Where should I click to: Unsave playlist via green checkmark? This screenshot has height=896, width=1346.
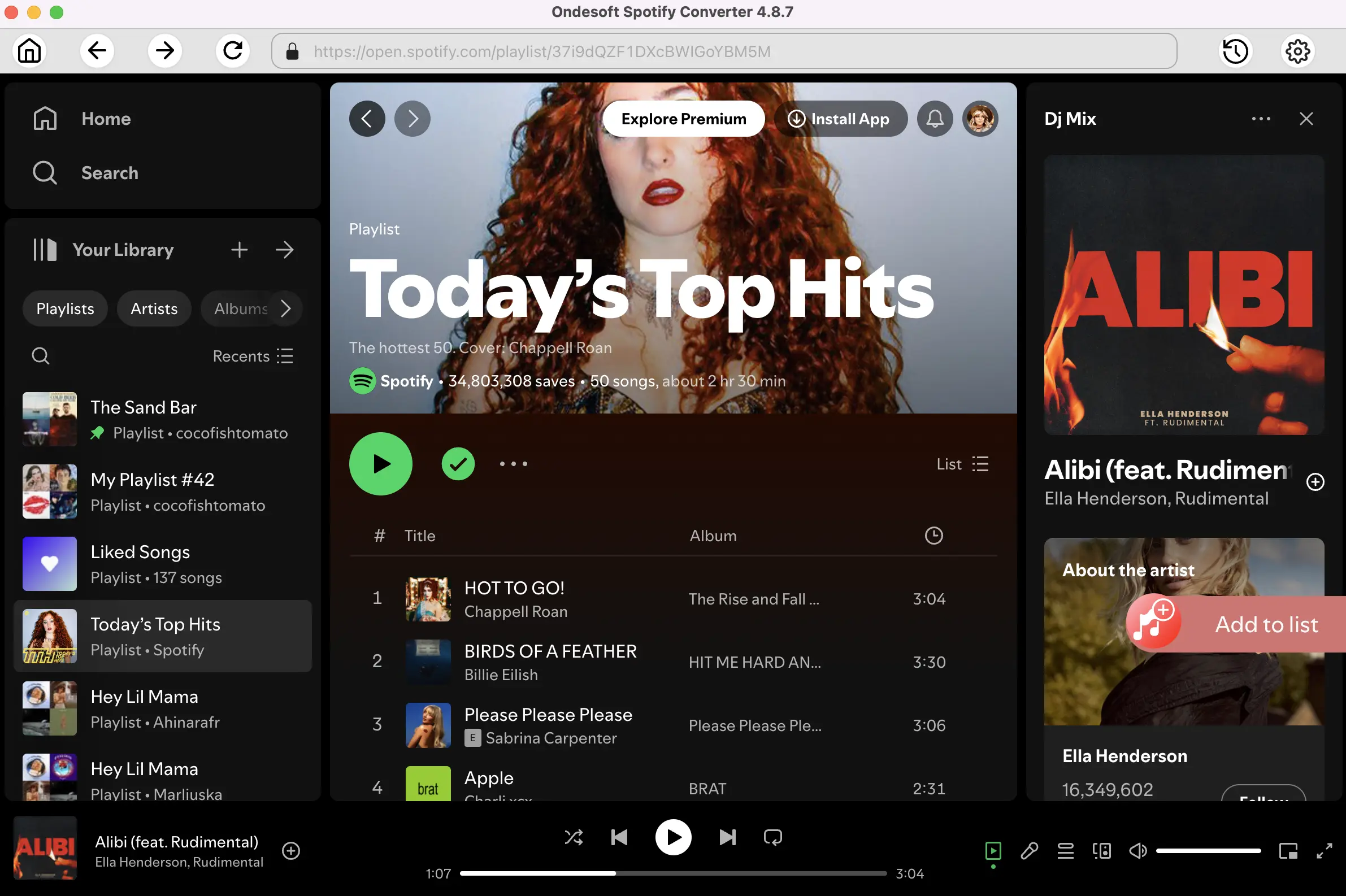point(457,463)
